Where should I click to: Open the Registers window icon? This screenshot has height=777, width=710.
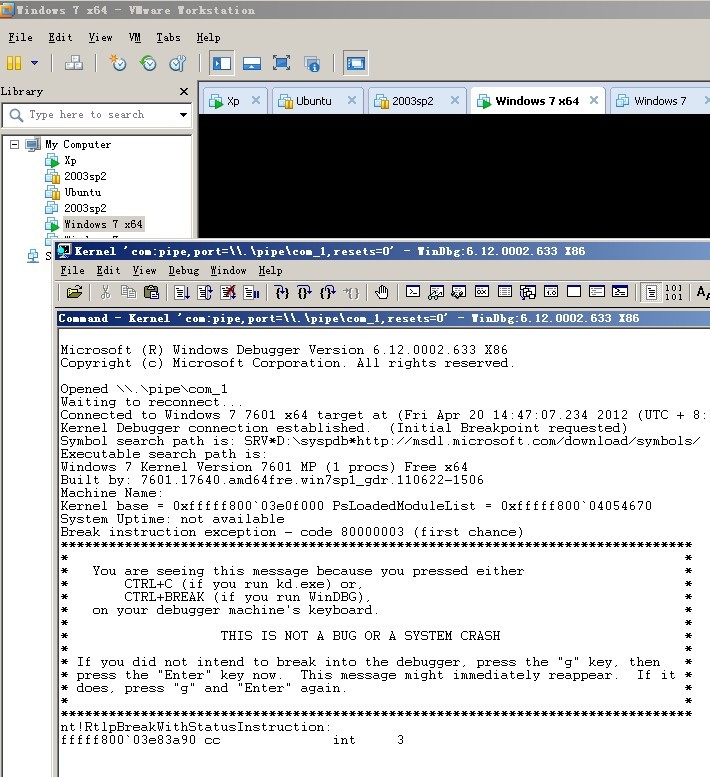point(482,292)
